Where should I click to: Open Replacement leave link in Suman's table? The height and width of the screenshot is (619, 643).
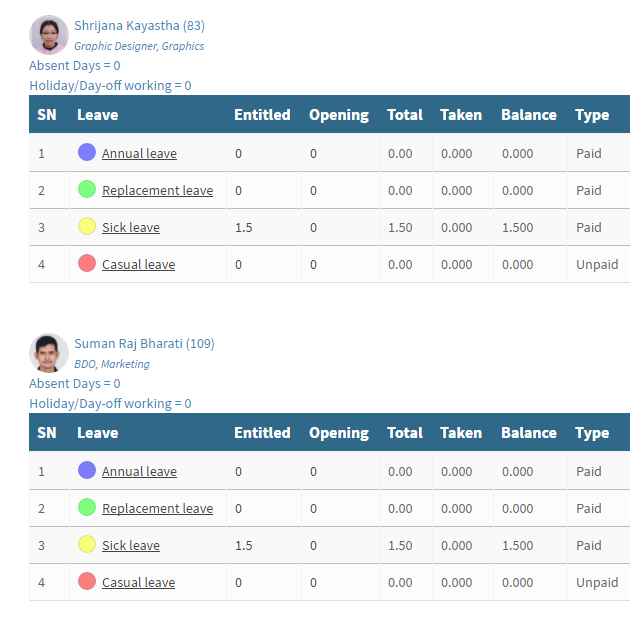pyautogui.click(x=157, y=508)
